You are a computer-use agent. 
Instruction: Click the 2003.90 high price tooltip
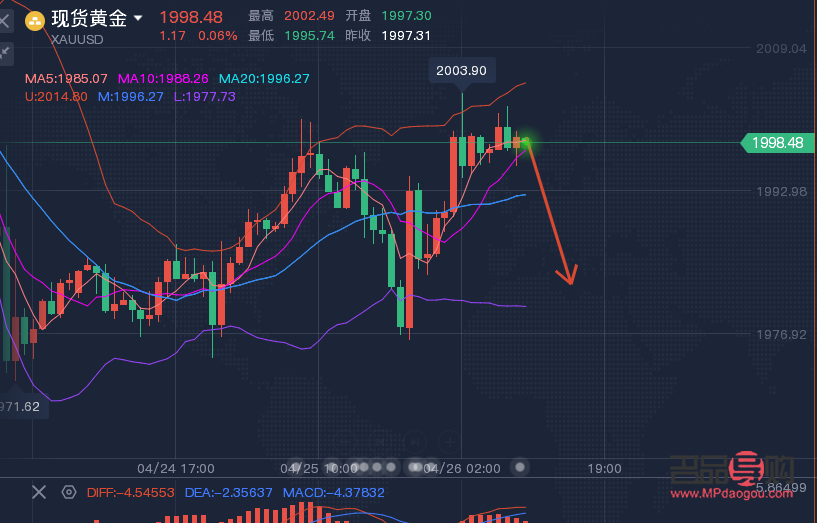[x=462, y=70]
